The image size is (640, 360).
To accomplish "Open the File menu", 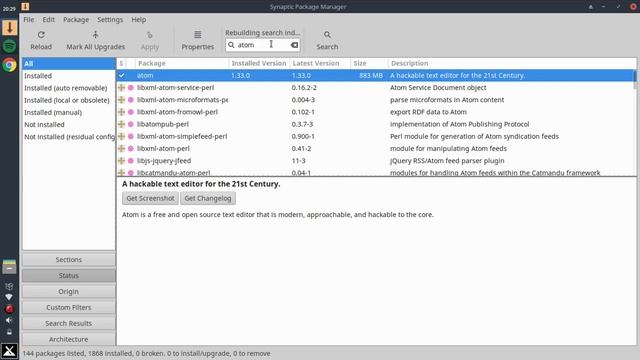I will point(29,20).
